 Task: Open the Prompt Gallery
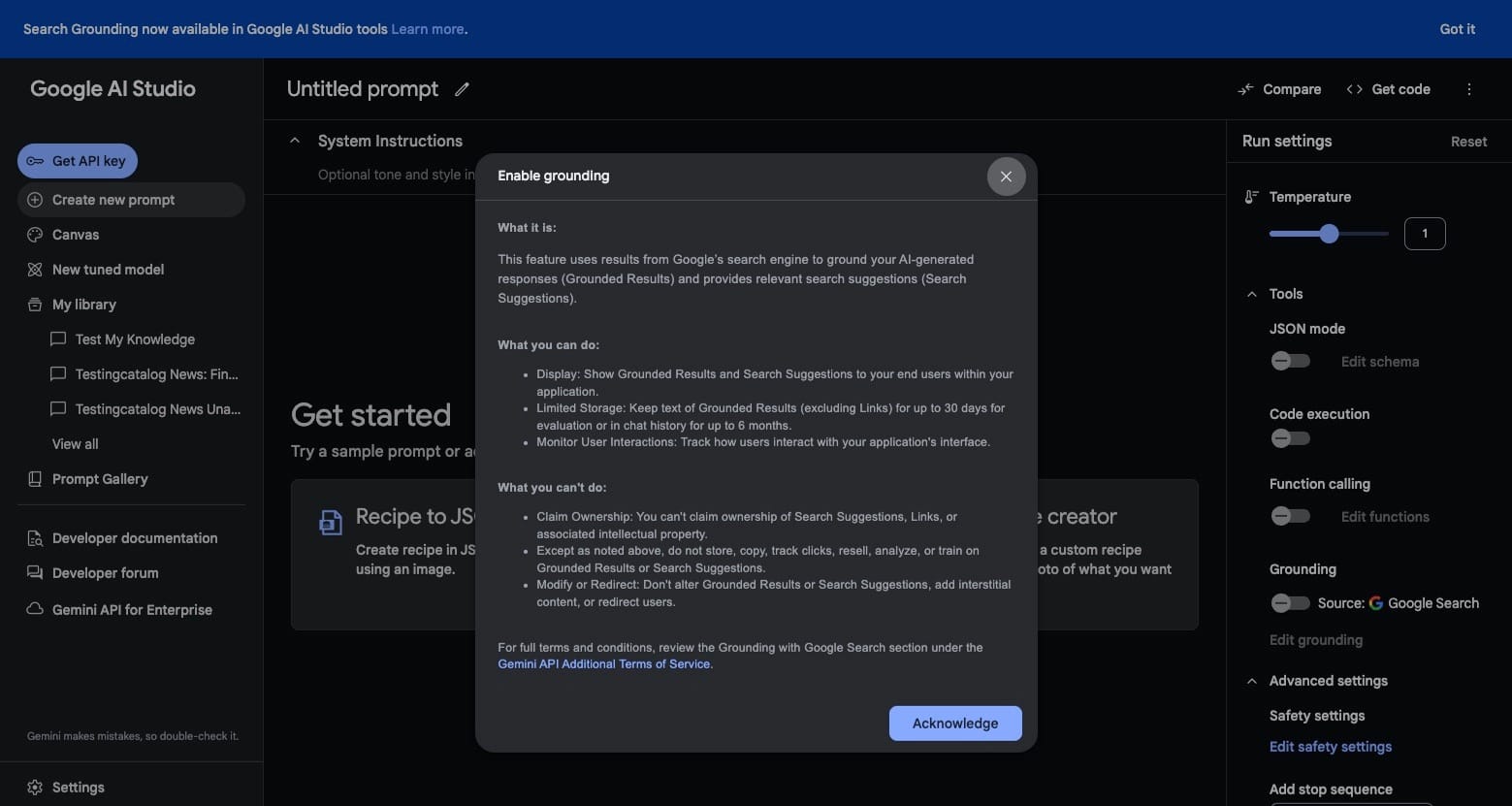[100, 478]
